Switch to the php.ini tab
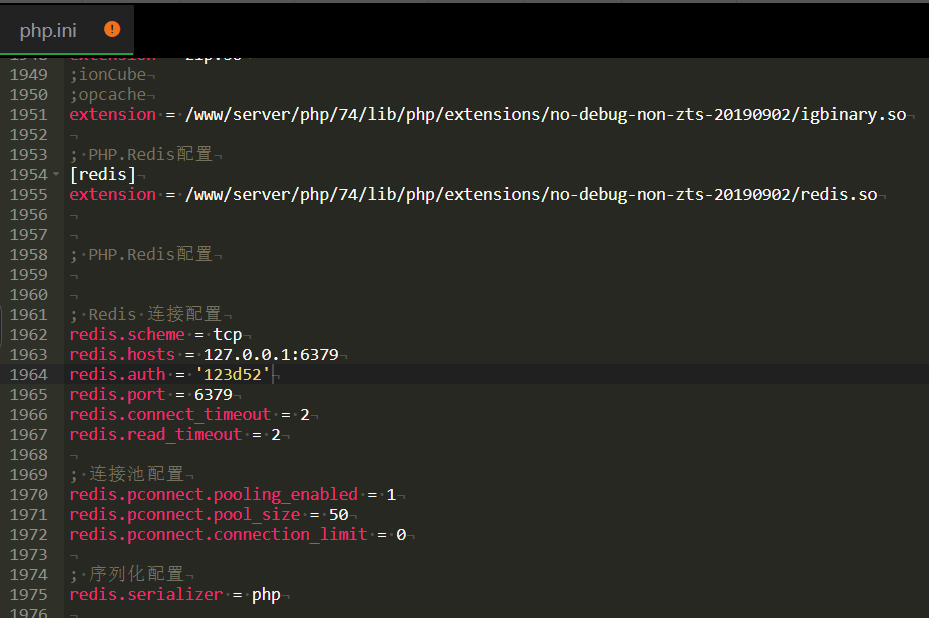929x618 pixels. tap(48, 30)
